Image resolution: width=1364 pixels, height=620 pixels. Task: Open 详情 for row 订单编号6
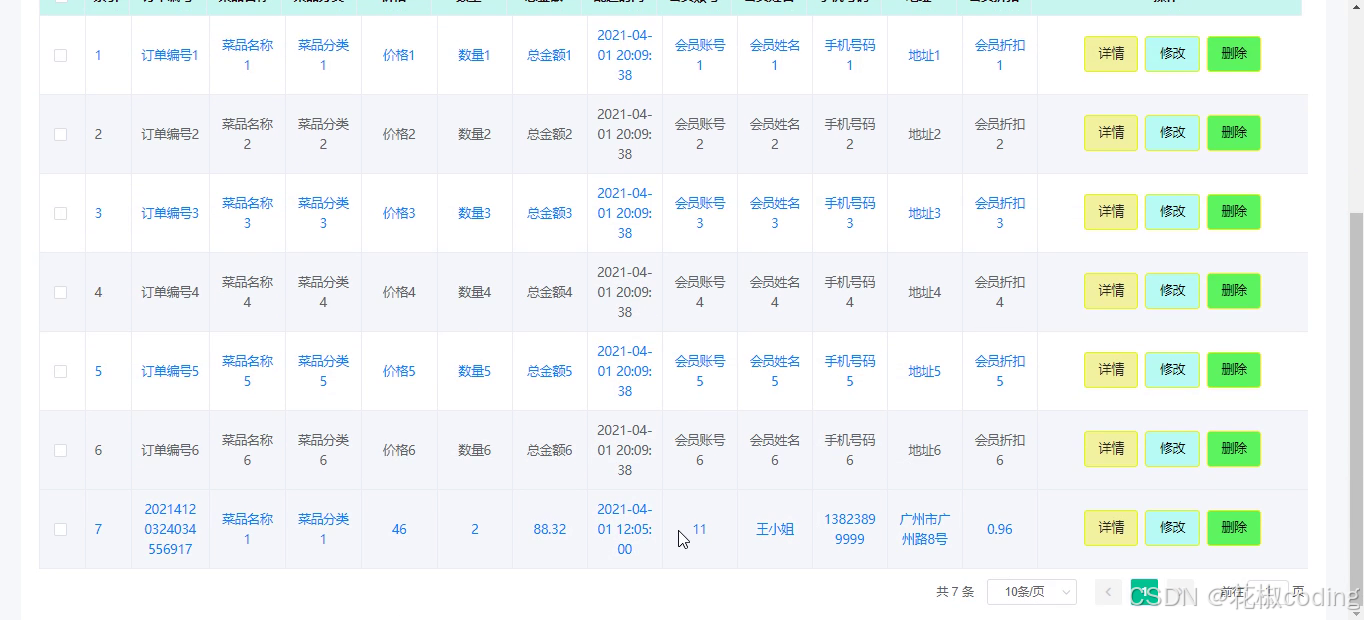pyautogui.click(x=1111, y=449)
